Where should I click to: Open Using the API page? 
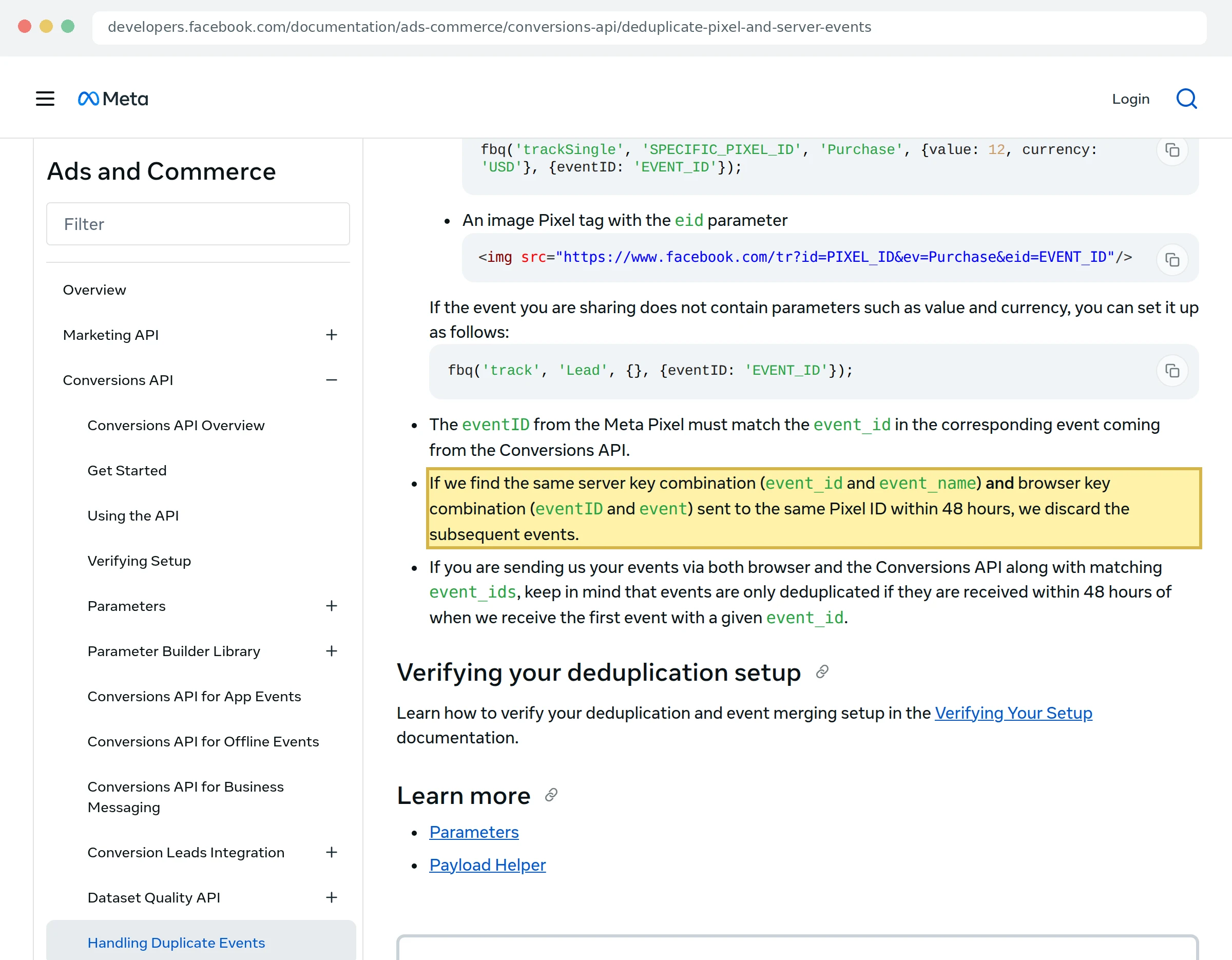[133, 515]
